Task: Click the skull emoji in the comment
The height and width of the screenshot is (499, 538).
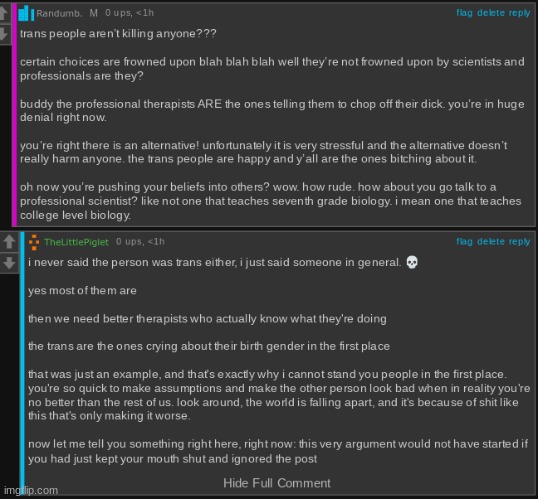Action: click(x=412, y=263)
